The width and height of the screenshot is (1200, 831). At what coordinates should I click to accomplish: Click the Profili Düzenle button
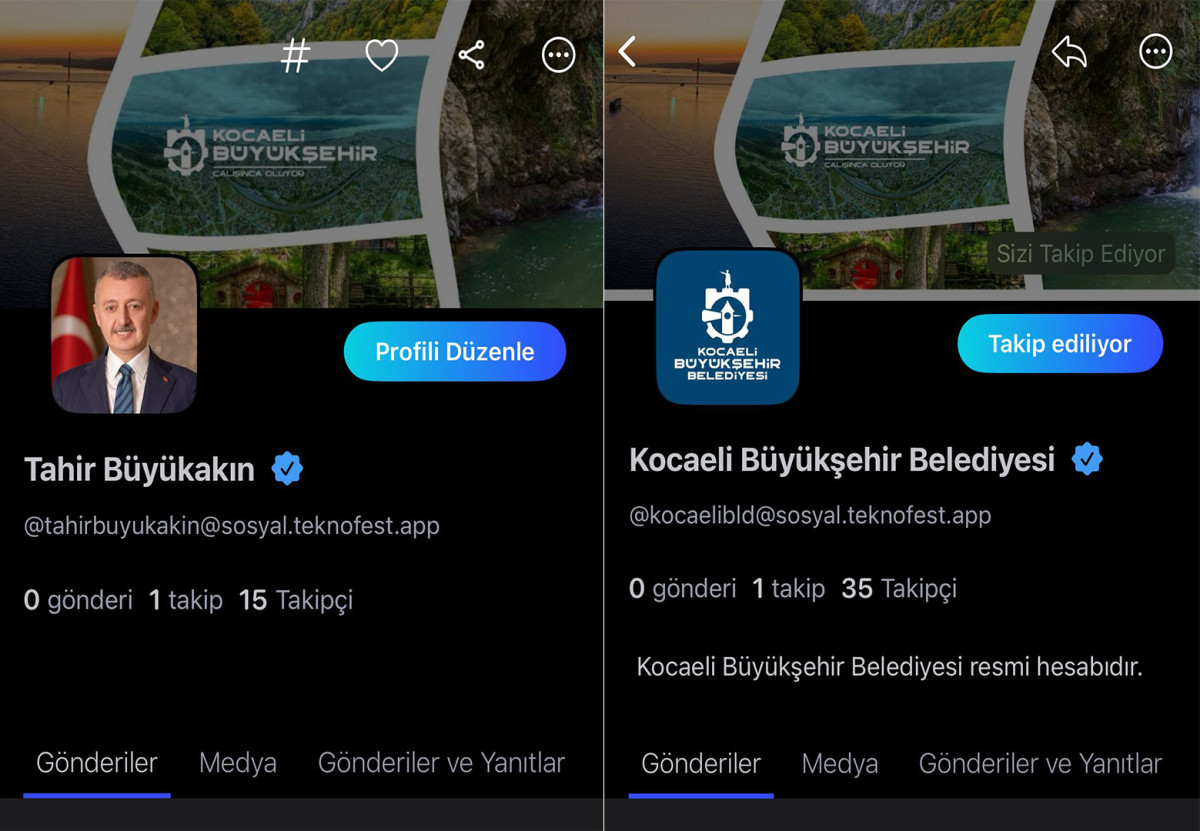tap(455, 352)
